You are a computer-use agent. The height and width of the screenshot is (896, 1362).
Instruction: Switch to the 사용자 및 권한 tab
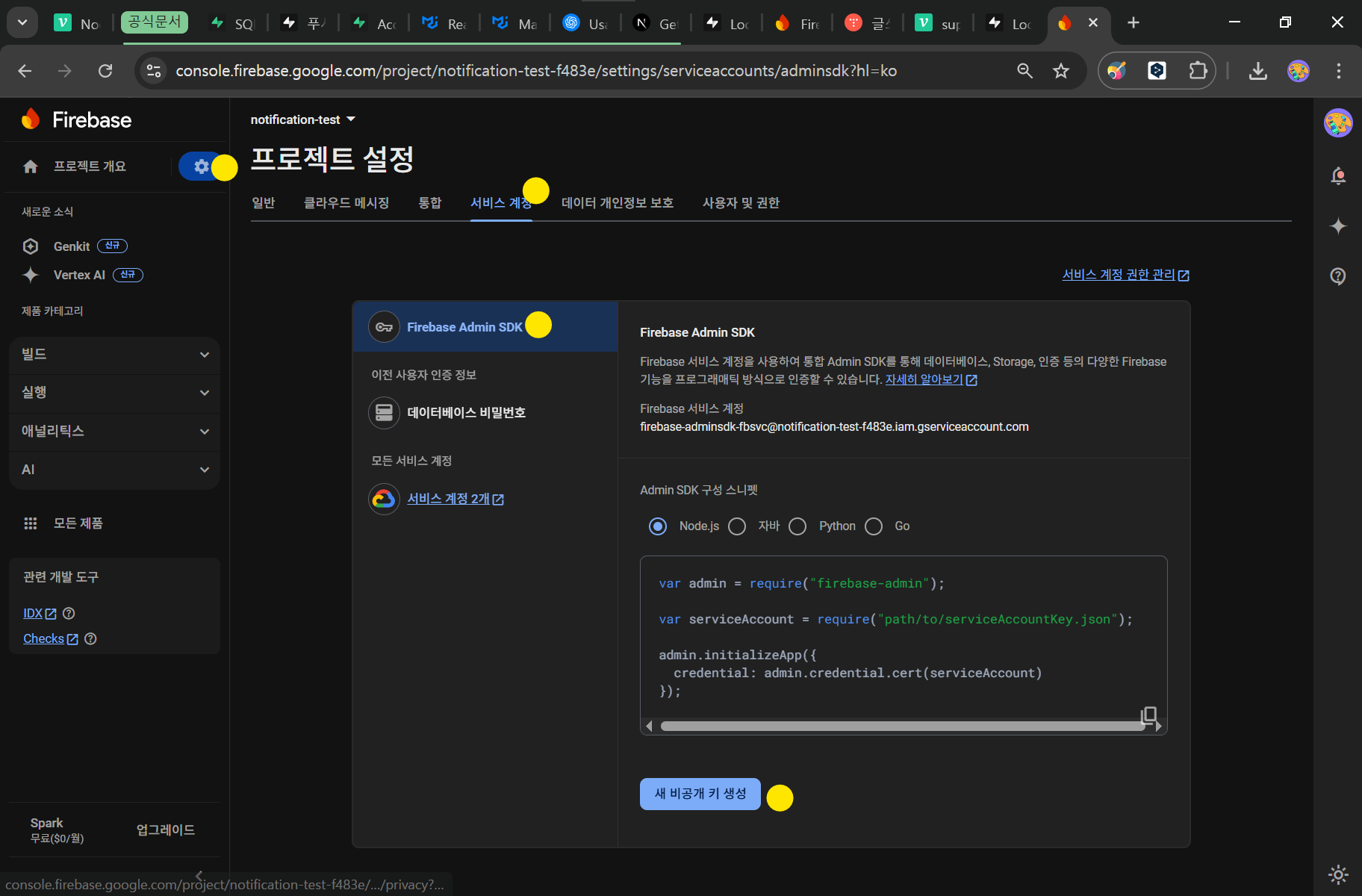741,203
